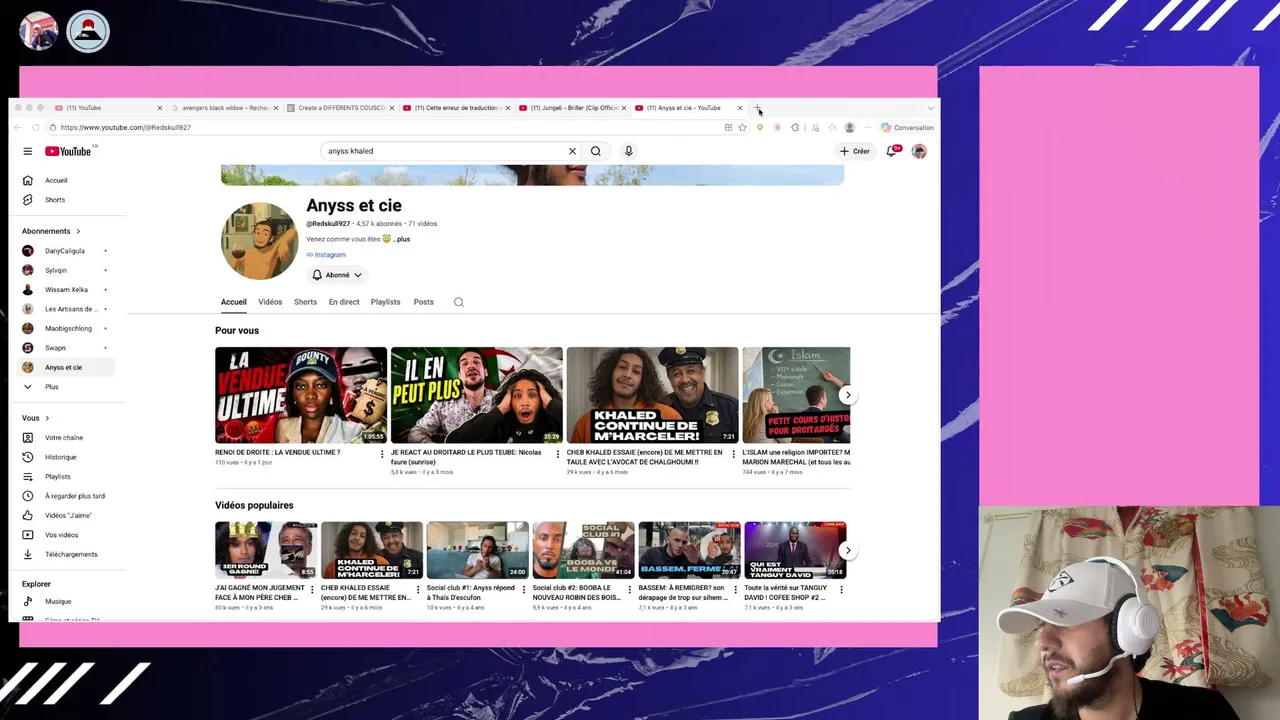Open a new browser tab
This screenshot has width=1280, height=720.
[758, 108]
